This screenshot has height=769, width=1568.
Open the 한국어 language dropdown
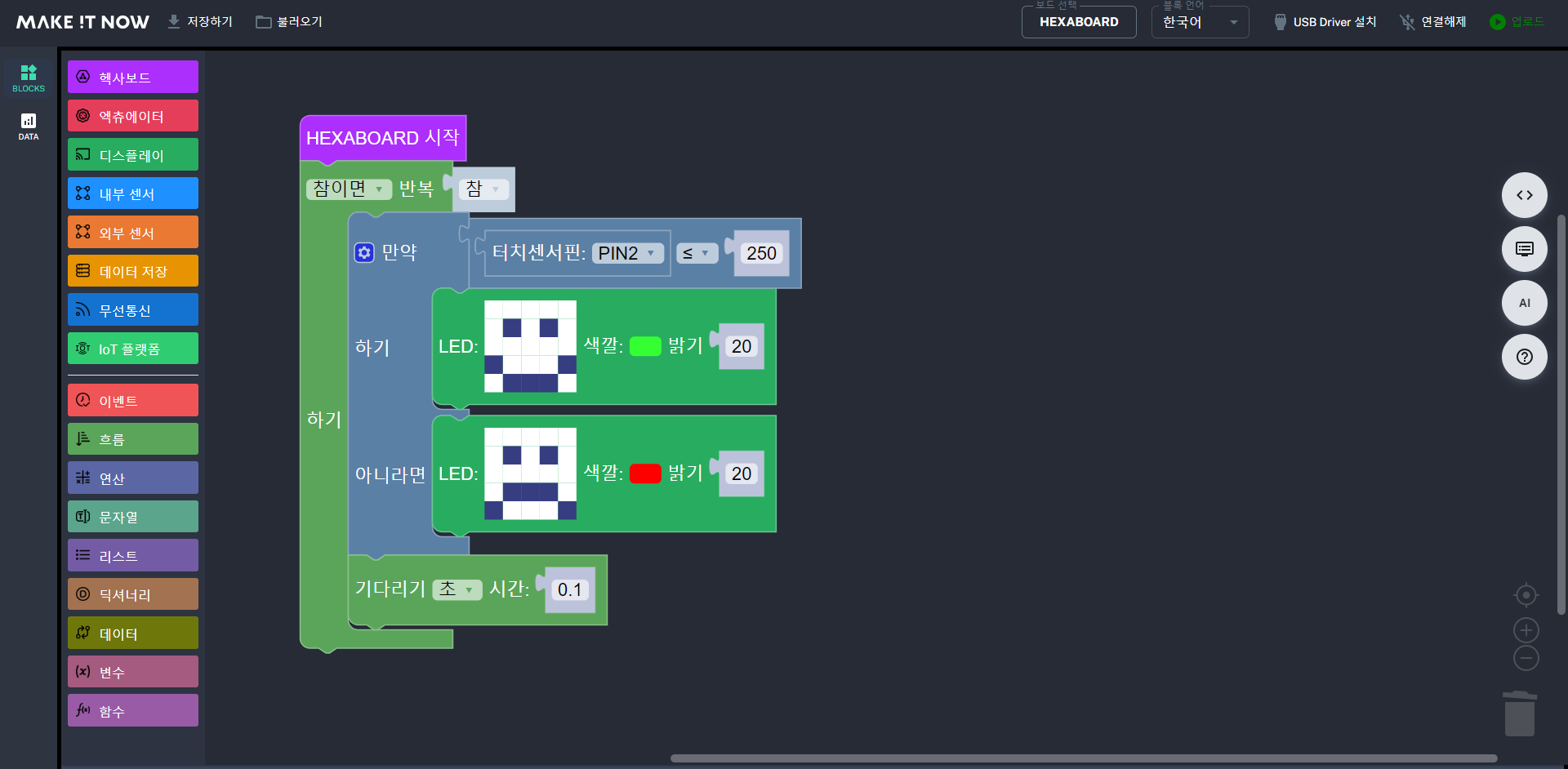(x=1200, y=22)
